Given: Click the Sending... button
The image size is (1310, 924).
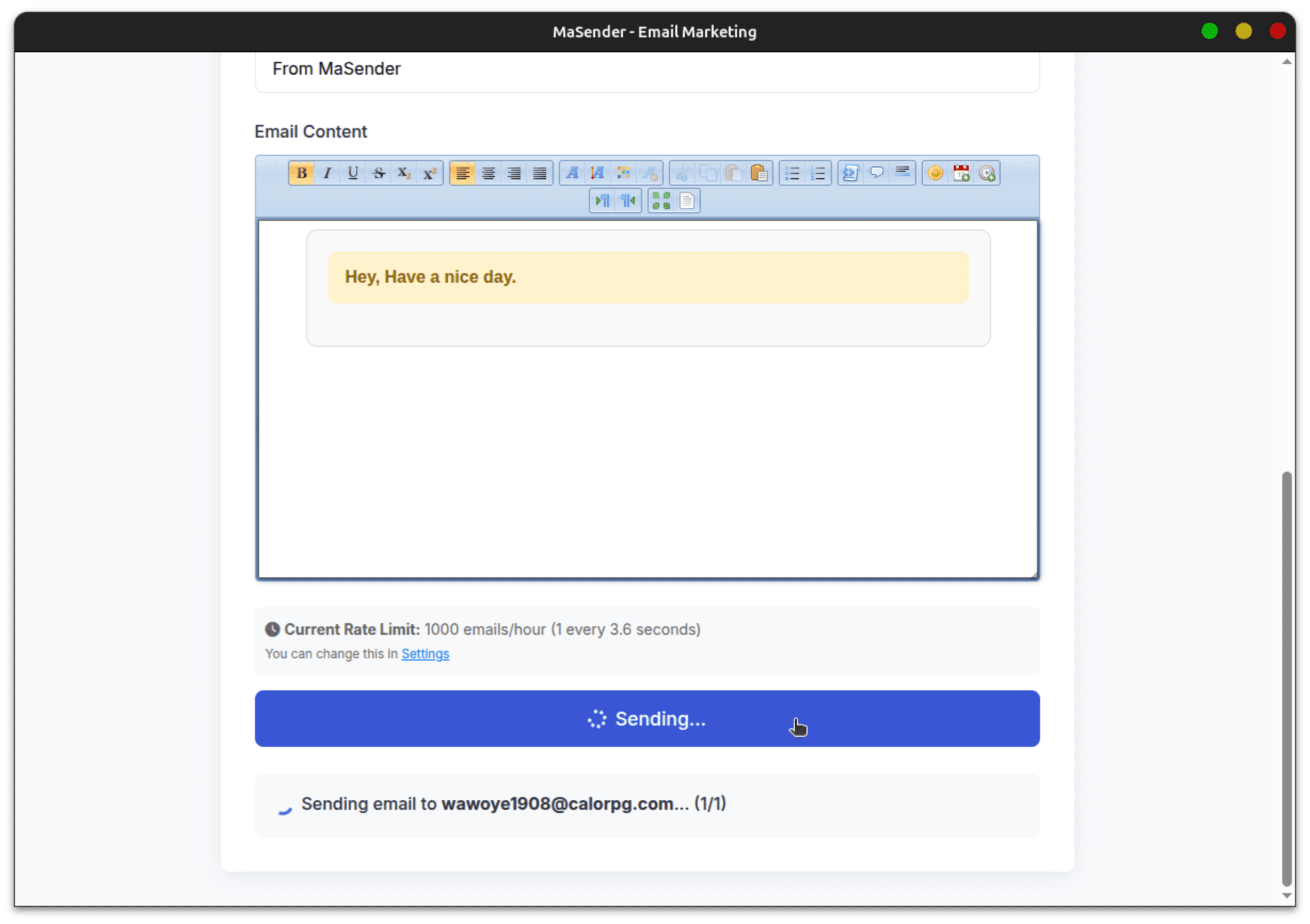Looking at the screenshot, I should click(647, 719).
